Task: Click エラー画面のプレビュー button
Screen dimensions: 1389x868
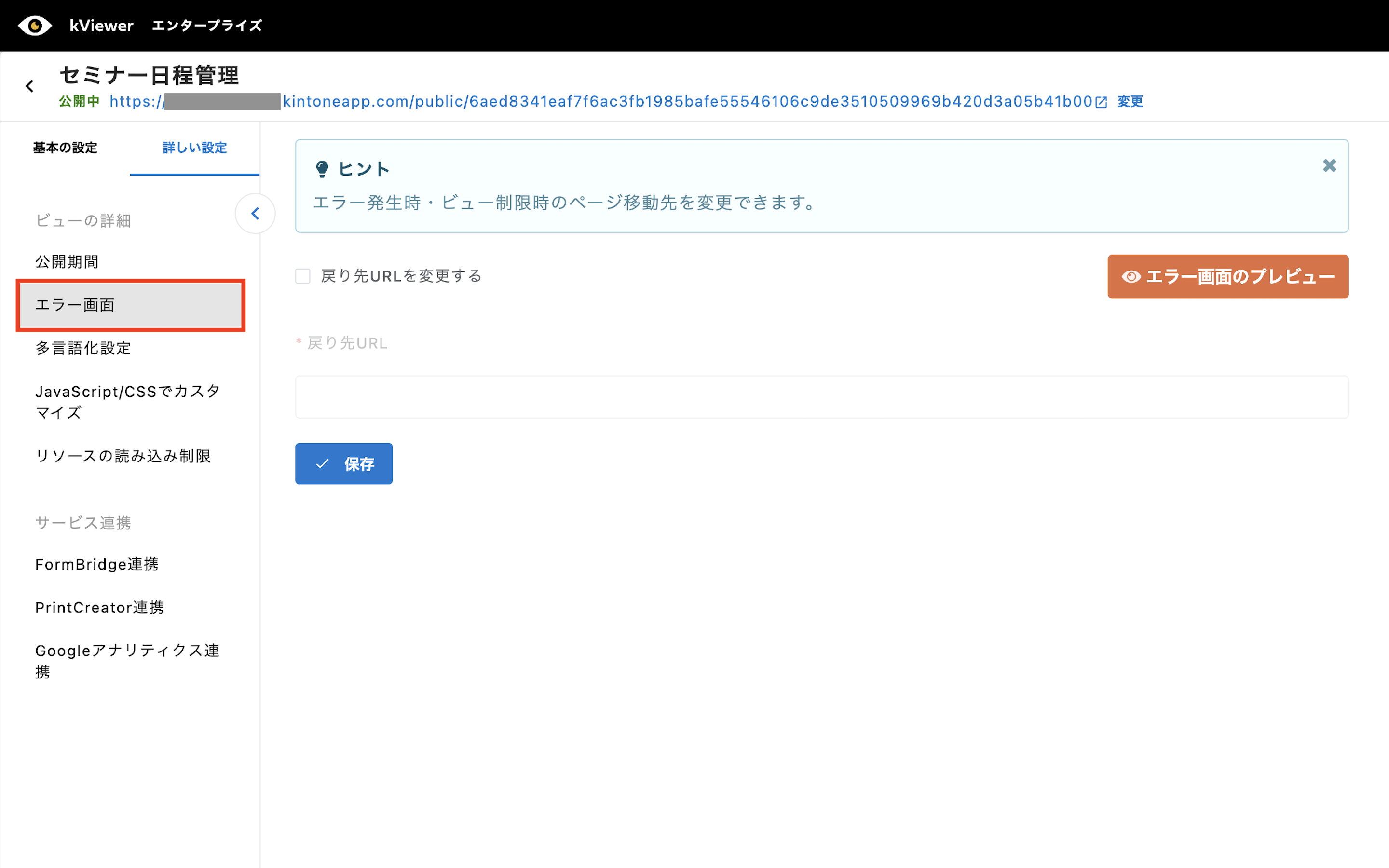Action: coord(1228,277)
